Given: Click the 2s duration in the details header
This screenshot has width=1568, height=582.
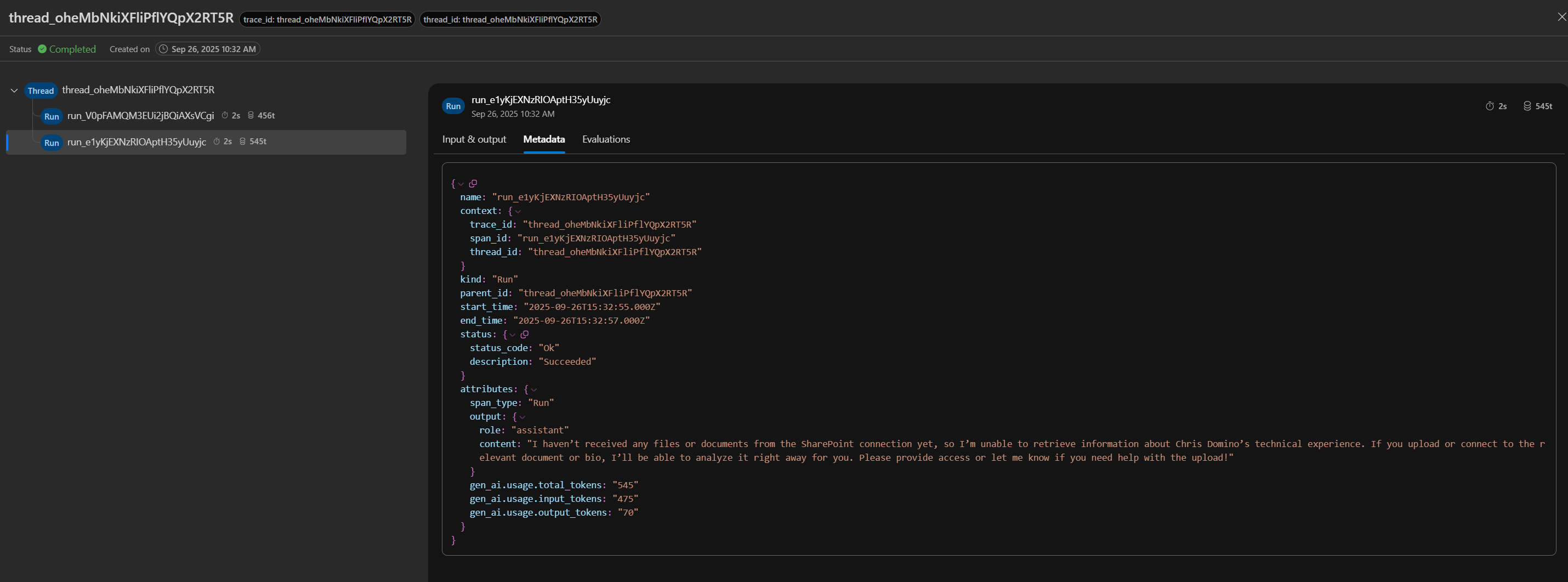Looking at the screenshot, I should [1502, 106].
